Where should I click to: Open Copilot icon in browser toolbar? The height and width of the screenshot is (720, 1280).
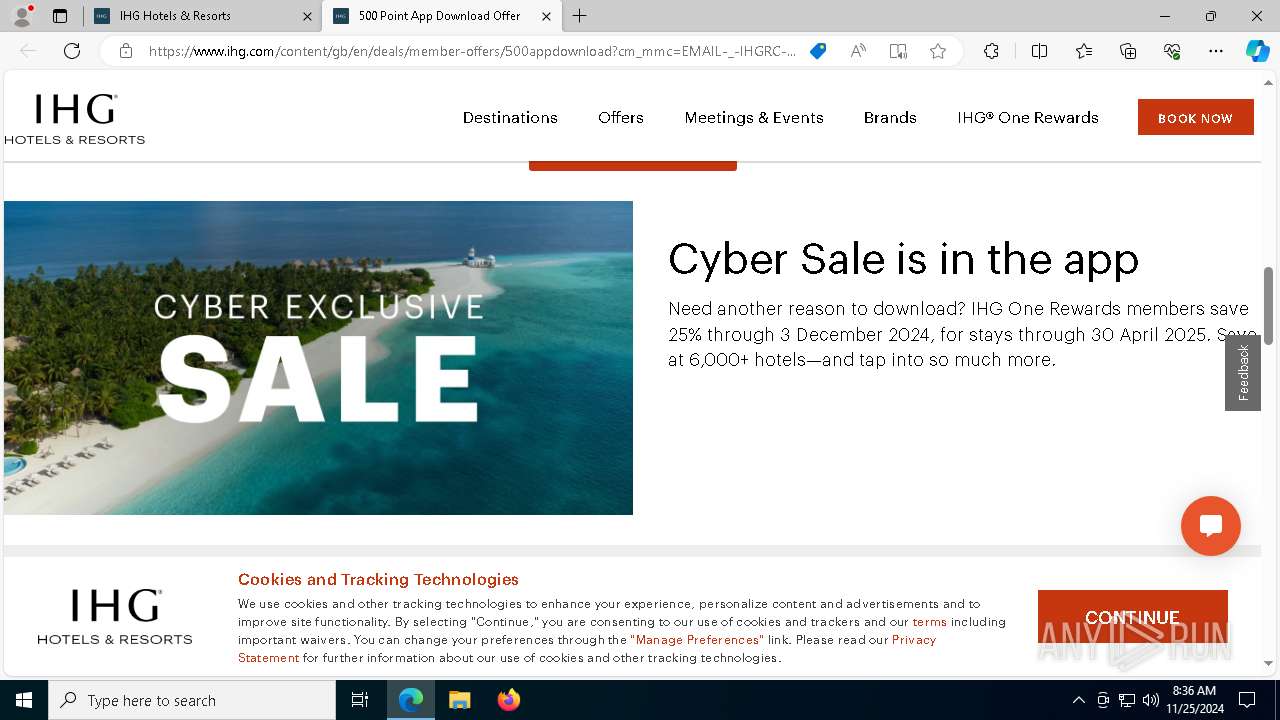[1257, 51]
